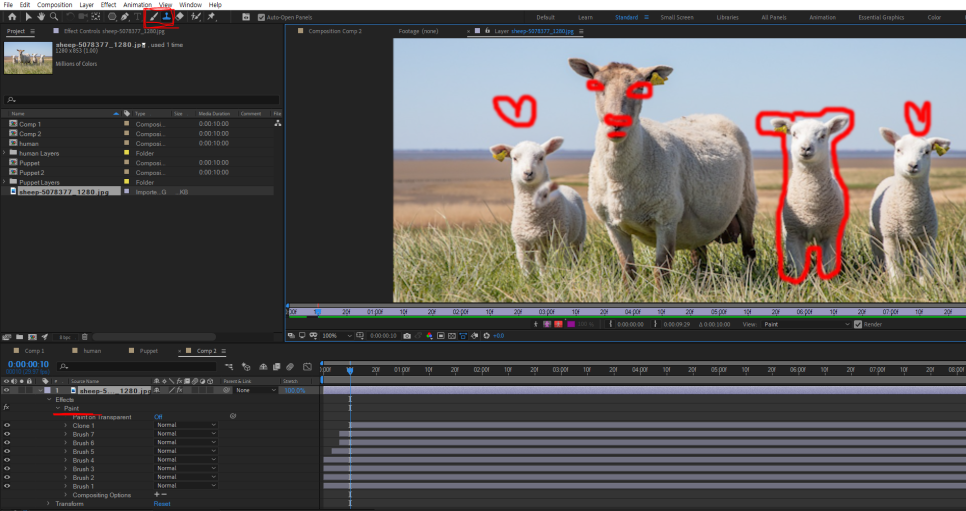Click the trash icon in Project panel
Image resolution: width=966 pixels, height=511 pixels.
tap(85, 337)
